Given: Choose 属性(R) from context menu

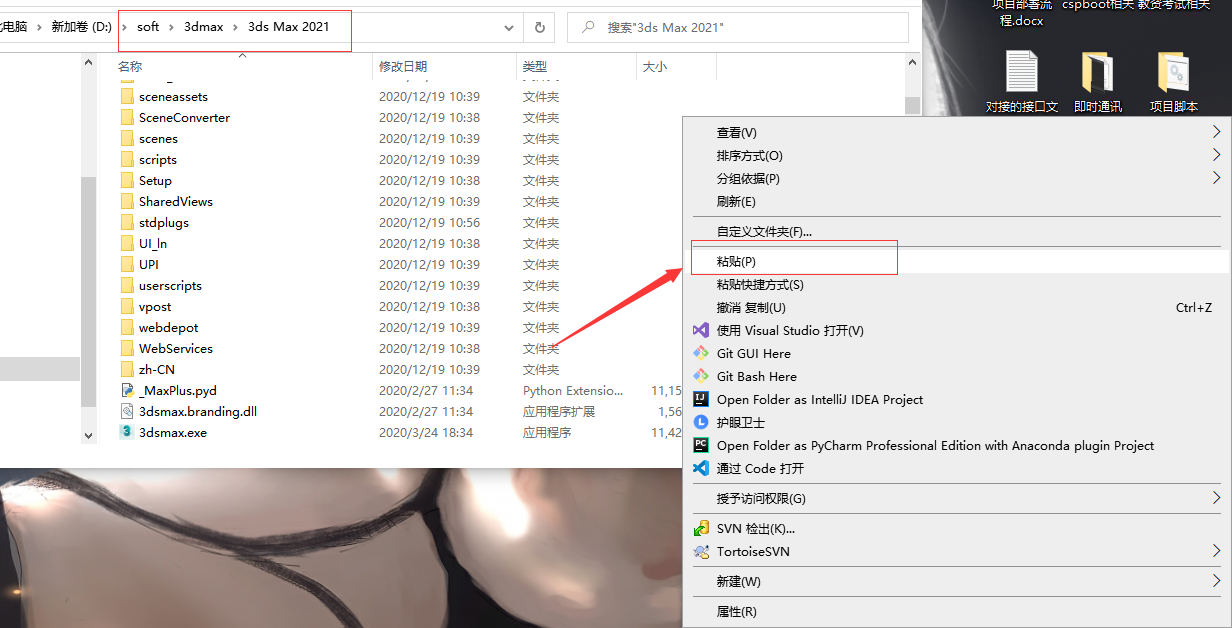Looking at the screenshot, I should 957,611.
